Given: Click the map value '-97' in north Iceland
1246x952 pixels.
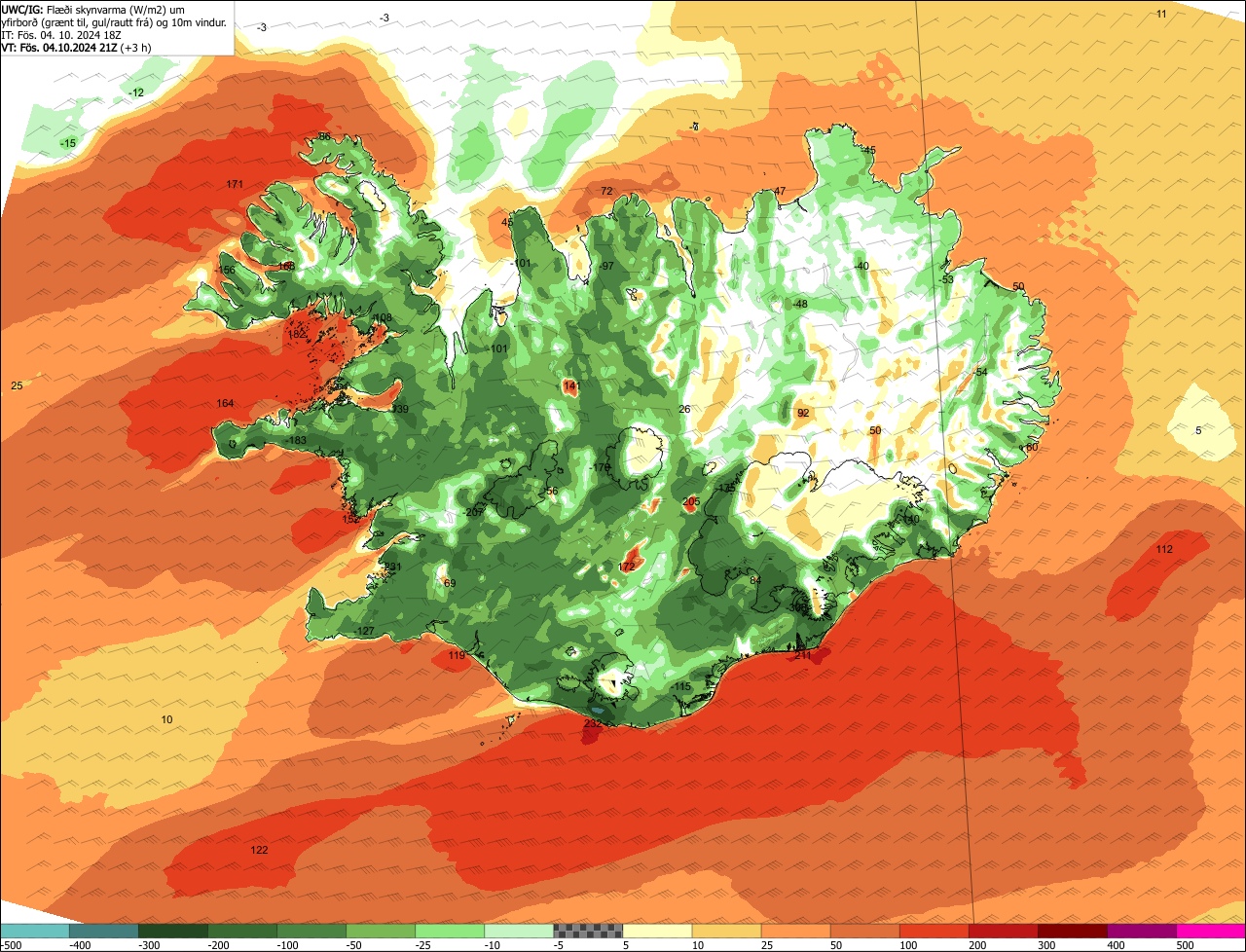Looking at the screenshot, I should click(x=606, y=266).
